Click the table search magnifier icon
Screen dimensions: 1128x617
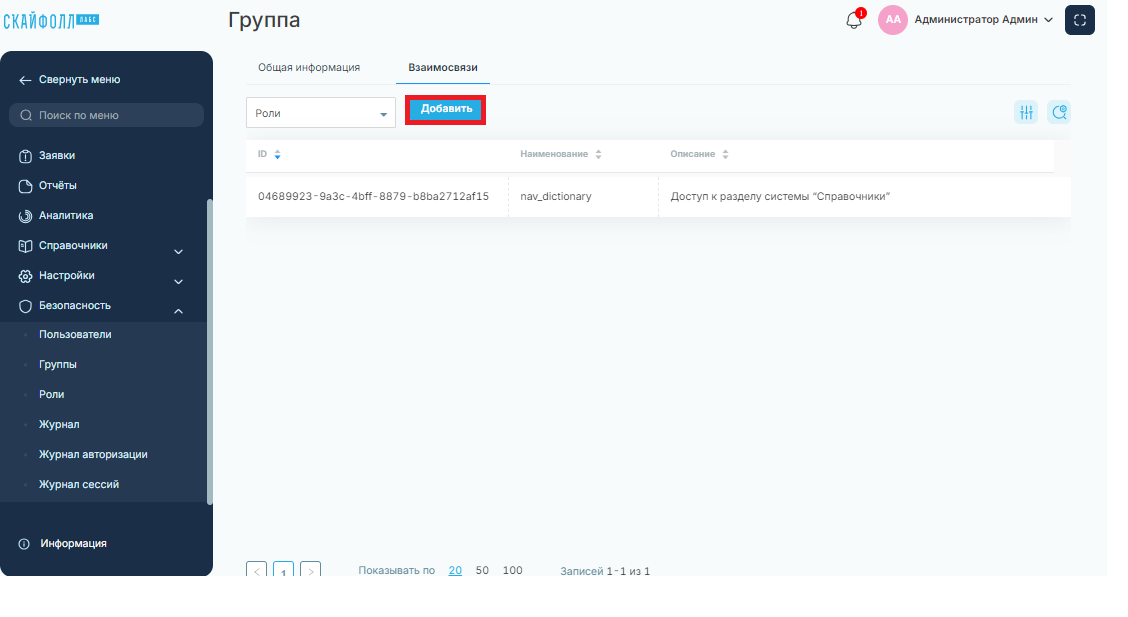pyautogui.click(x=1059, y=112)
